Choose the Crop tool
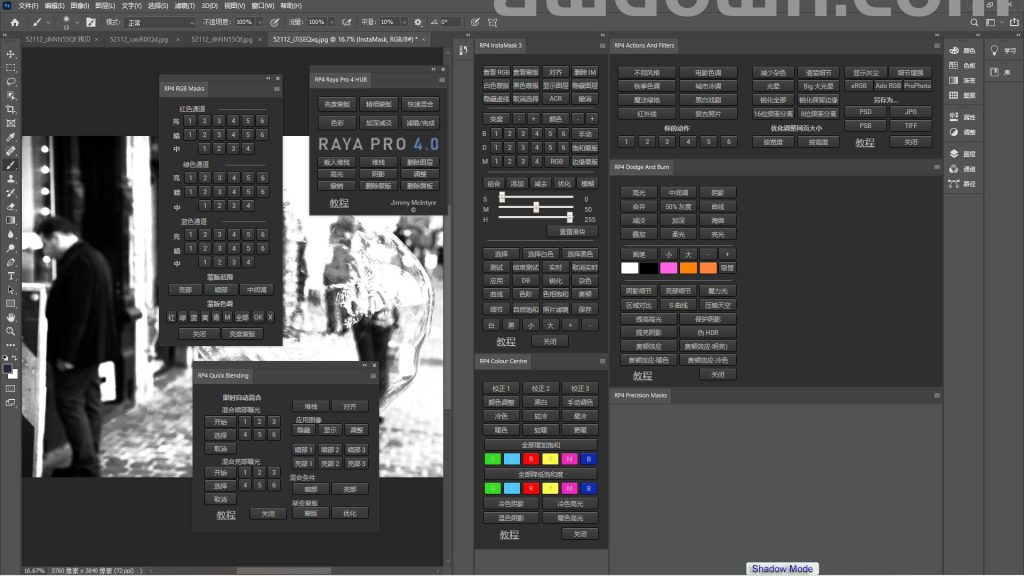The height and width of the screenshot is (576, 1024). click(11, 109)
